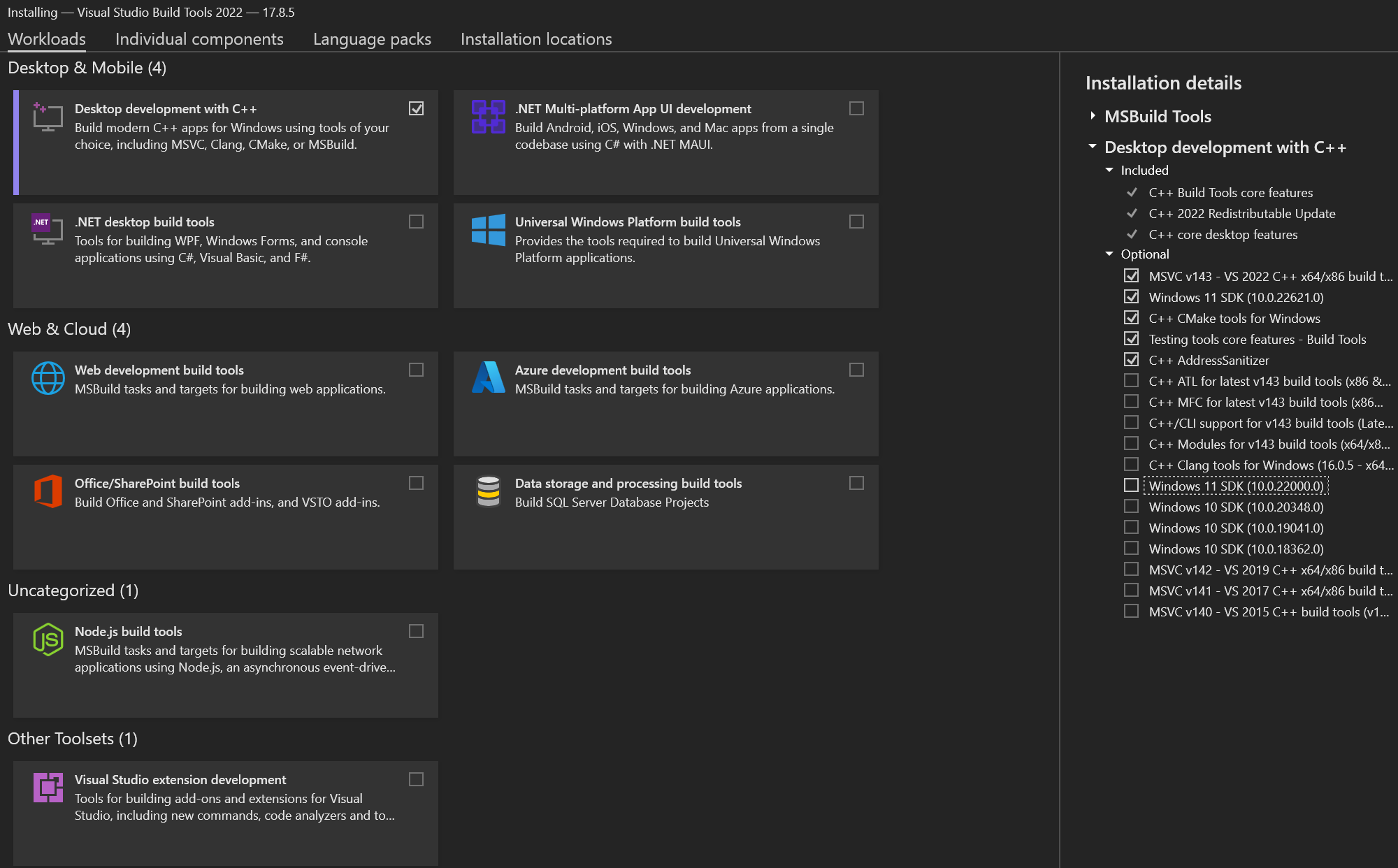The width and height of the screenshot is (1398, 868).
Task: Open the Language packs tab
Action: [x=372, y=39]
